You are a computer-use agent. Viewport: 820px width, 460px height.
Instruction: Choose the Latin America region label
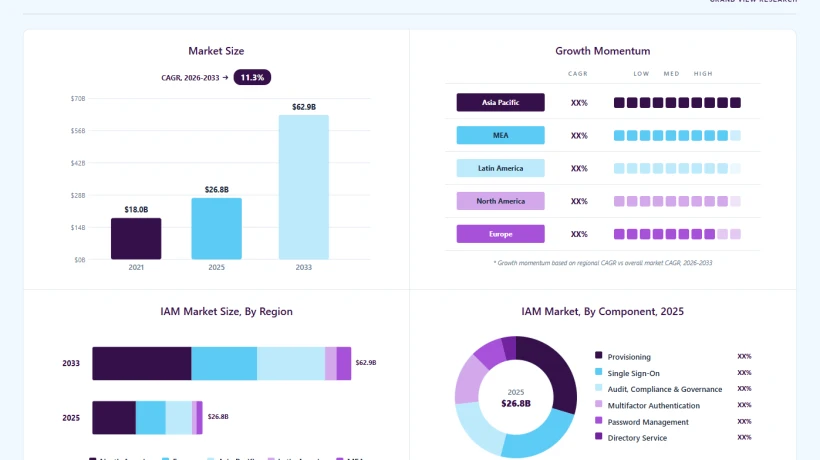500,168
